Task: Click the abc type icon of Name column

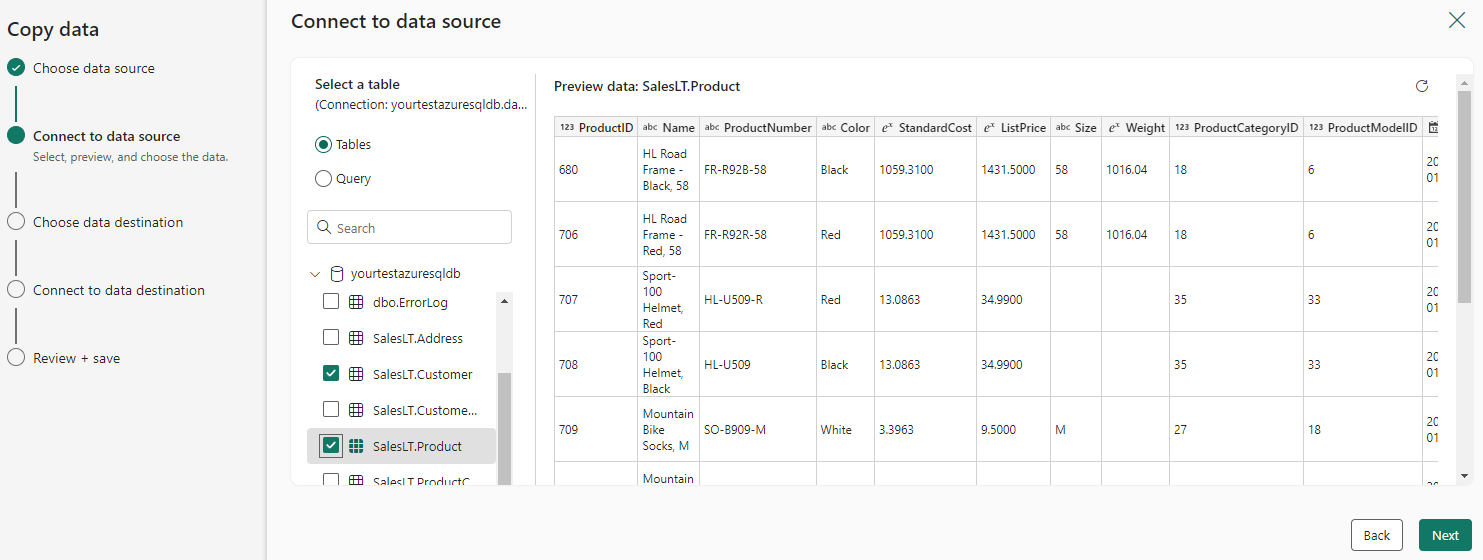Action: pyautogui.click(x=650, y=128)
